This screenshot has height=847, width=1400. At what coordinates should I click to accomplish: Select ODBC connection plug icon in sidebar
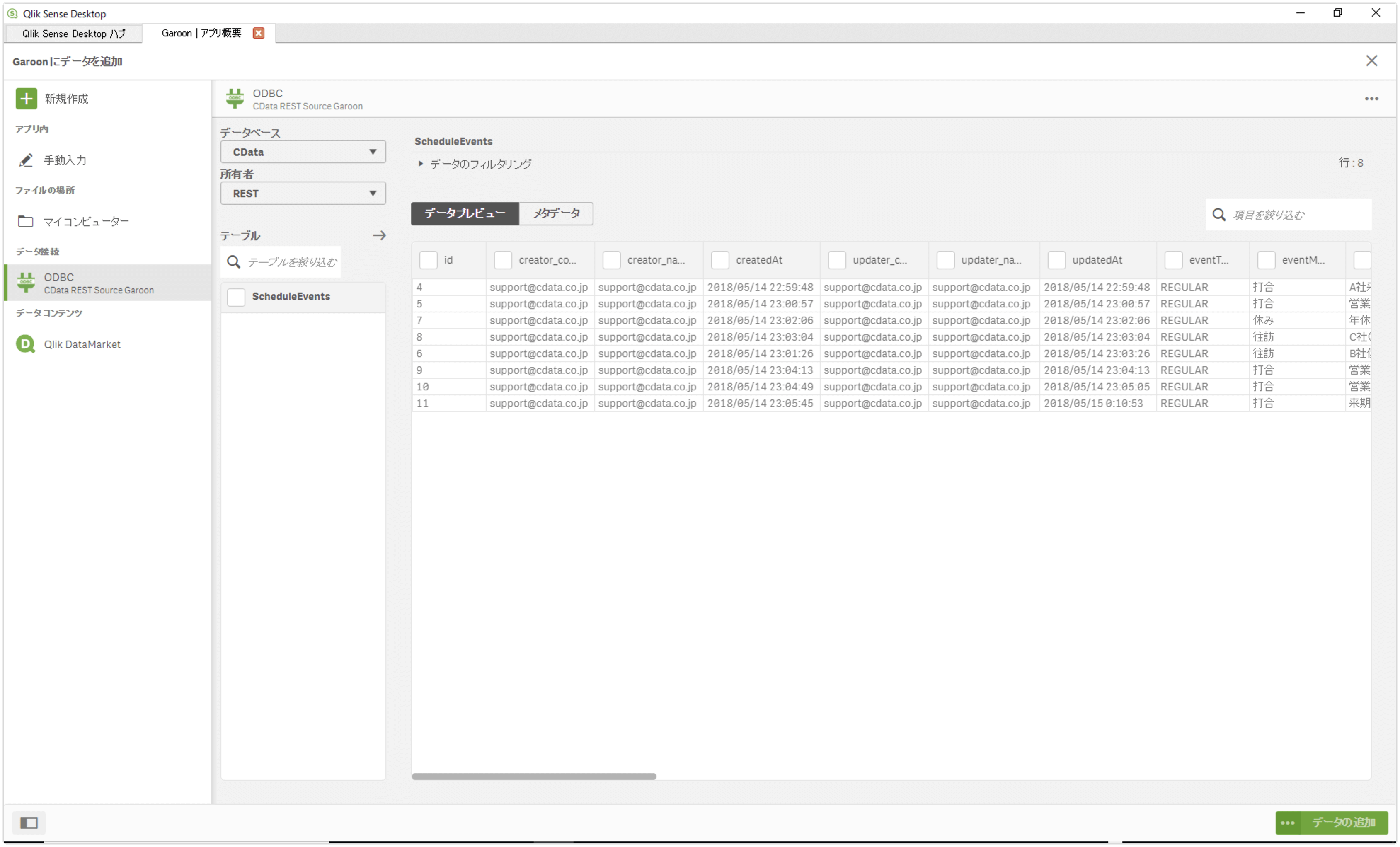26,282
